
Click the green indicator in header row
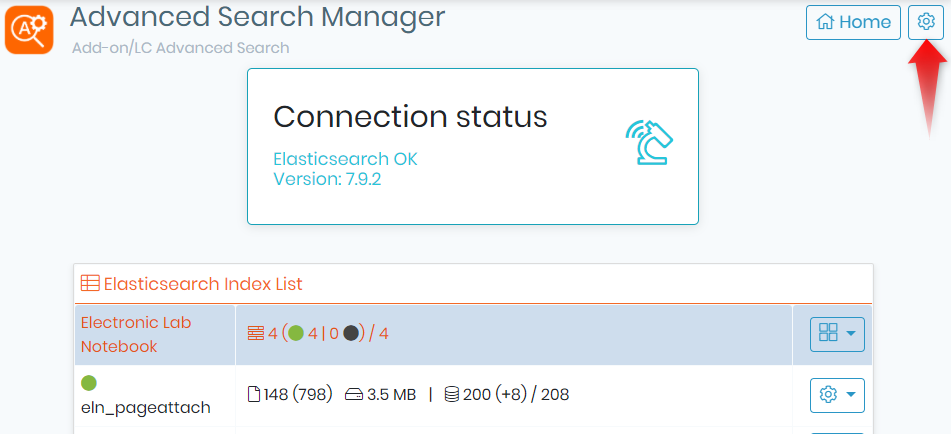coord(295,333)
